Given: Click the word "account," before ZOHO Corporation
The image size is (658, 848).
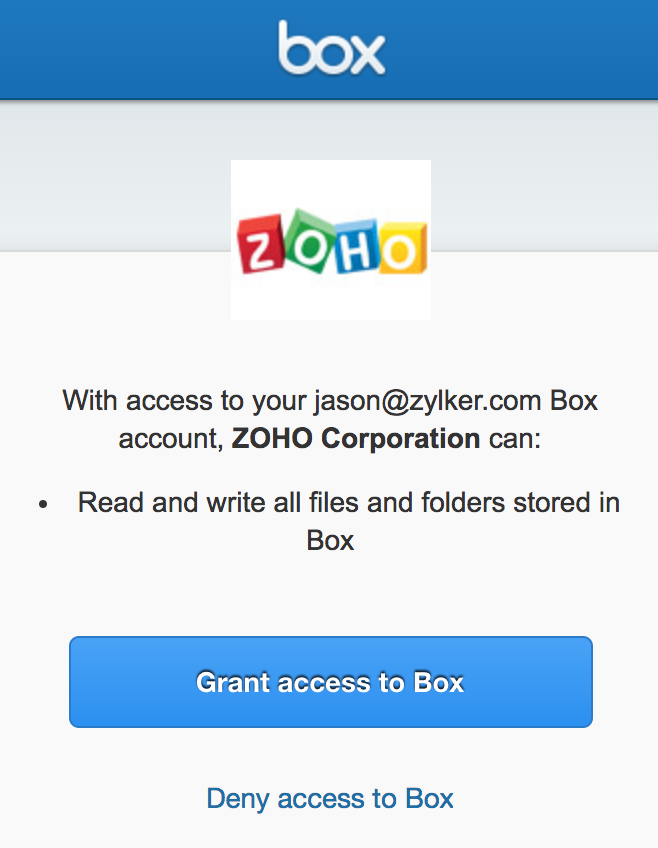Looking at the screenshot, I should pos(170,438).
